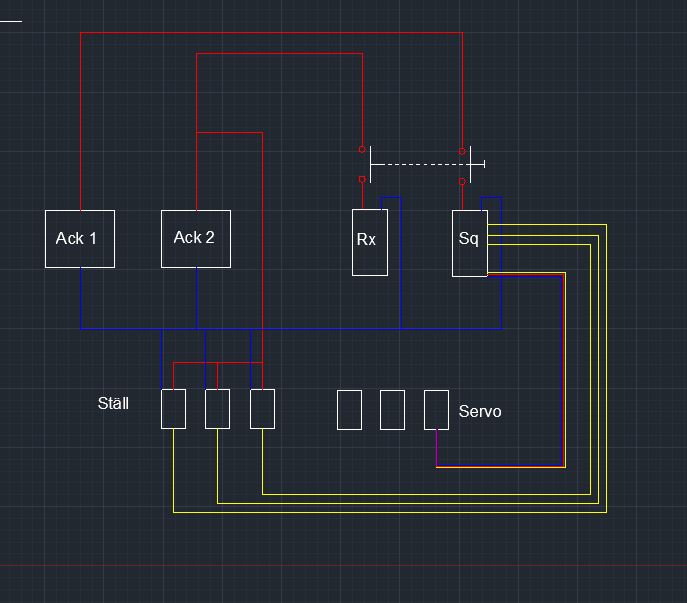Select the Ställ text label

coord(113,404)
